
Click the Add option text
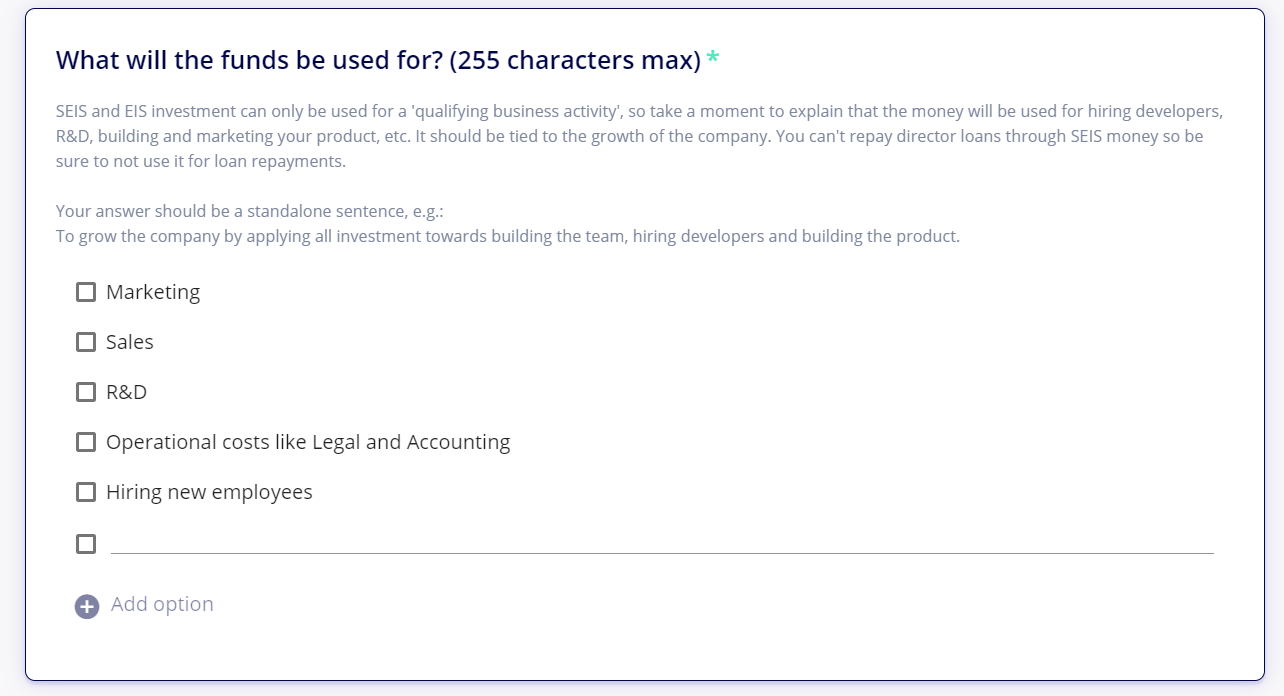tap(162, 604)
